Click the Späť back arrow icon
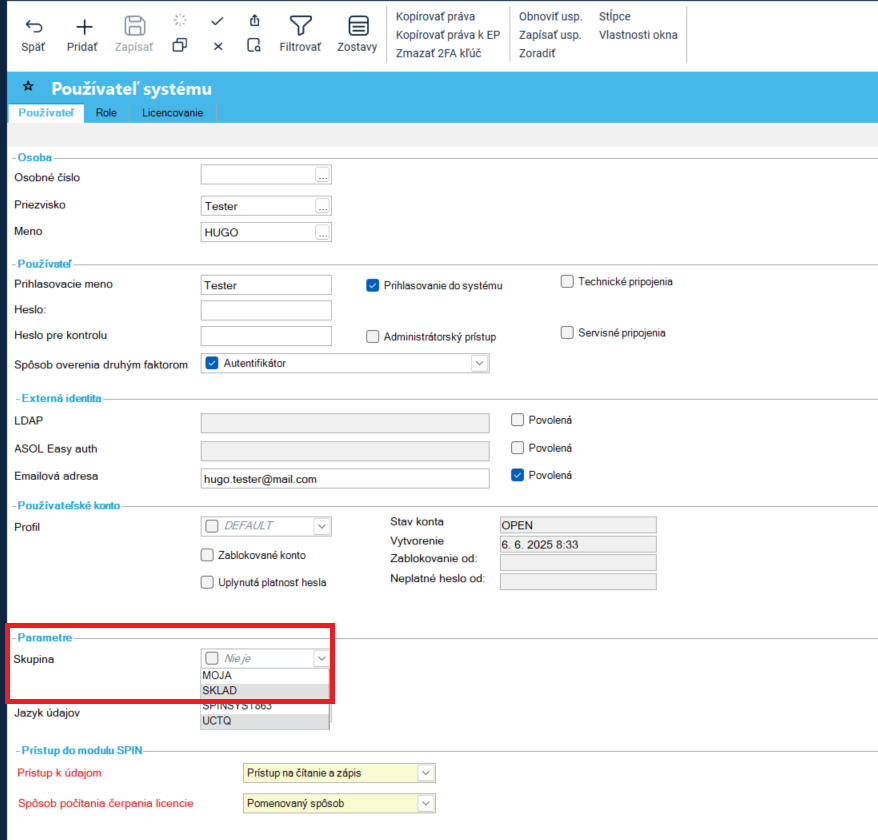The height and width of the screenshot is (840, 878). point(34,26)
